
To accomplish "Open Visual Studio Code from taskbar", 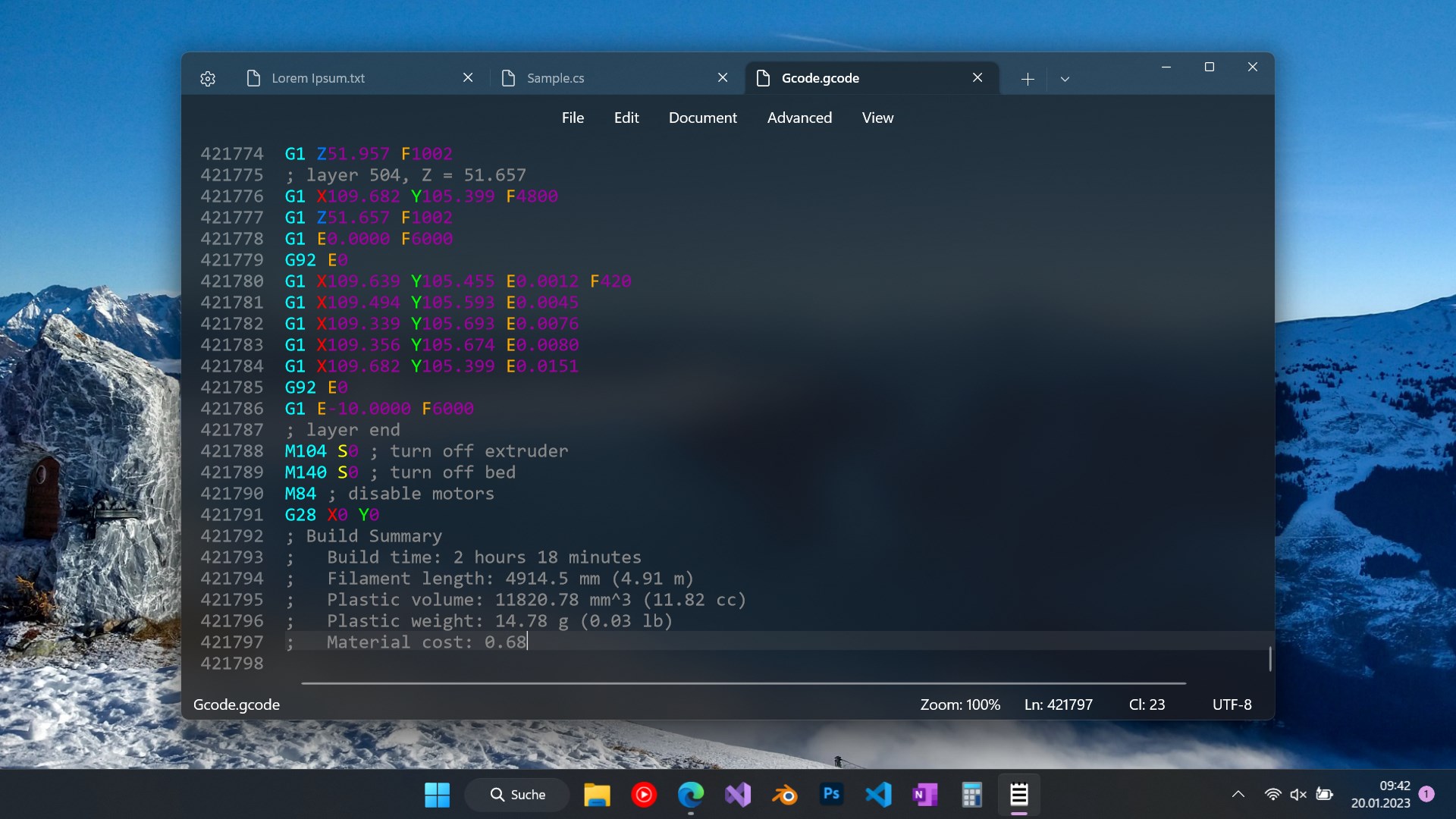I will 878,795.
